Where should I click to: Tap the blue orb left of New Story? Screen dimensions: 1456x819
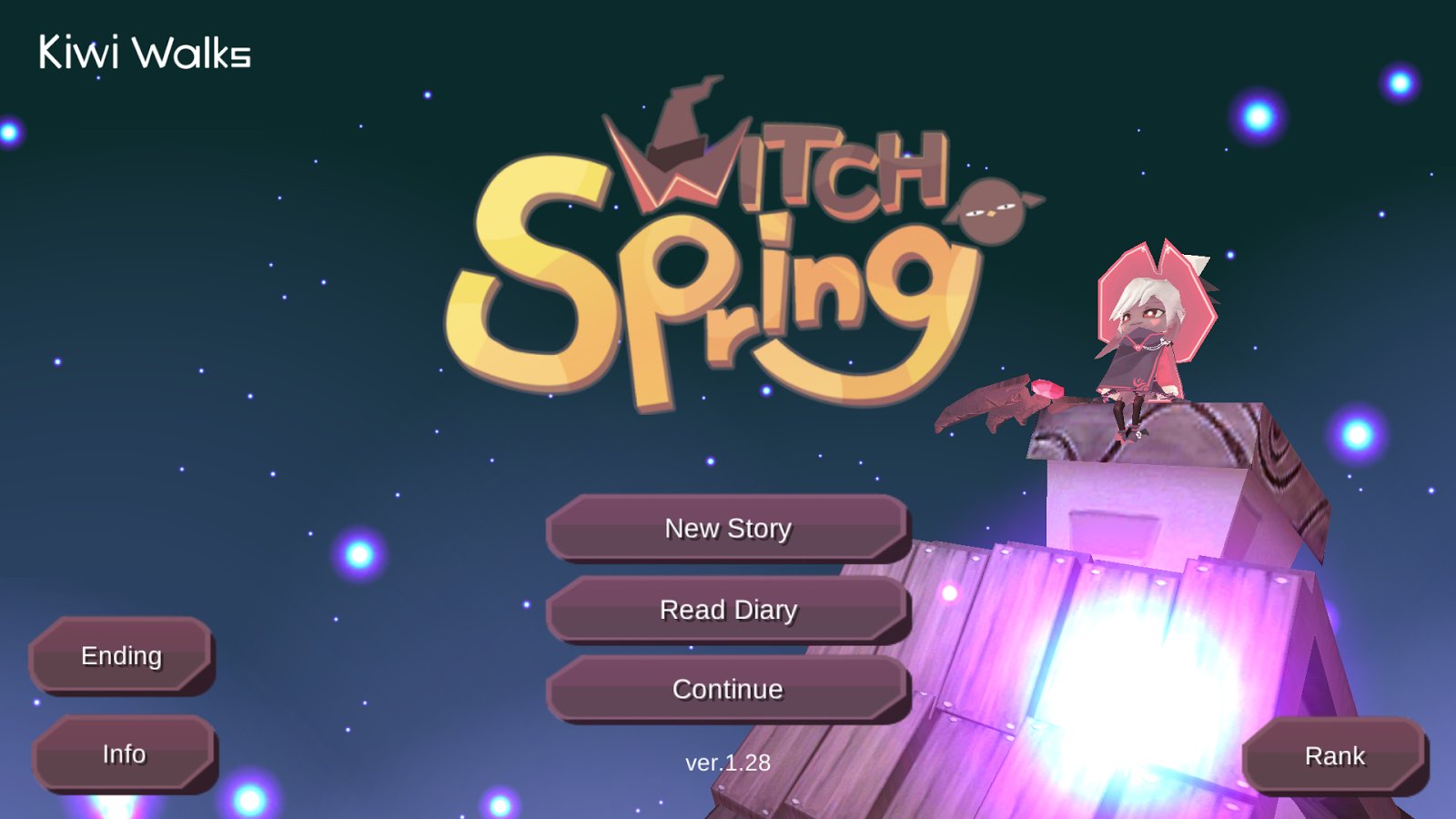pos(359,553)
